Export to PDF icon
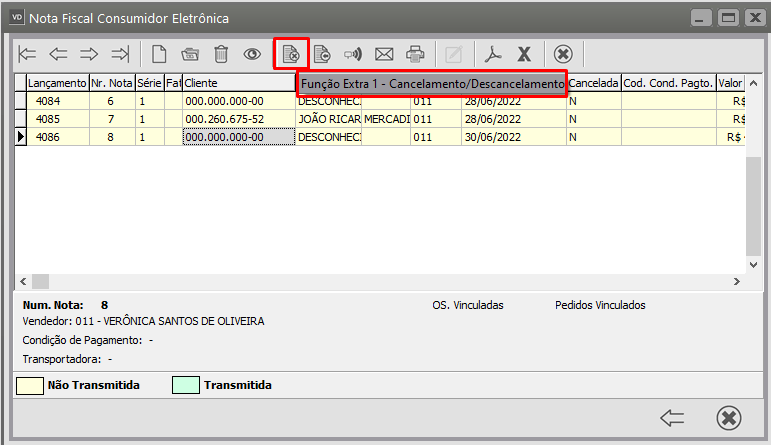771x445 pixels. (492, 54)
